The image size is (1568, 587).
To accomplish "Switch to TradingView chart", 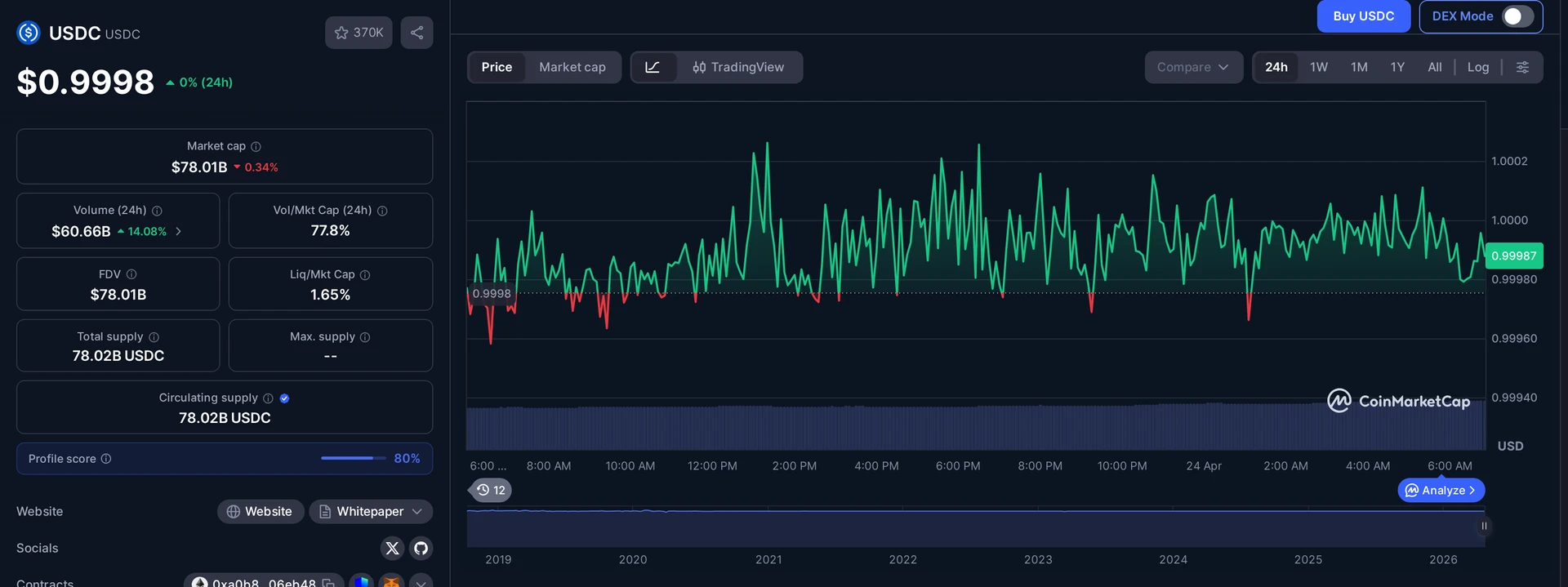I will click(x=739, y=67).
